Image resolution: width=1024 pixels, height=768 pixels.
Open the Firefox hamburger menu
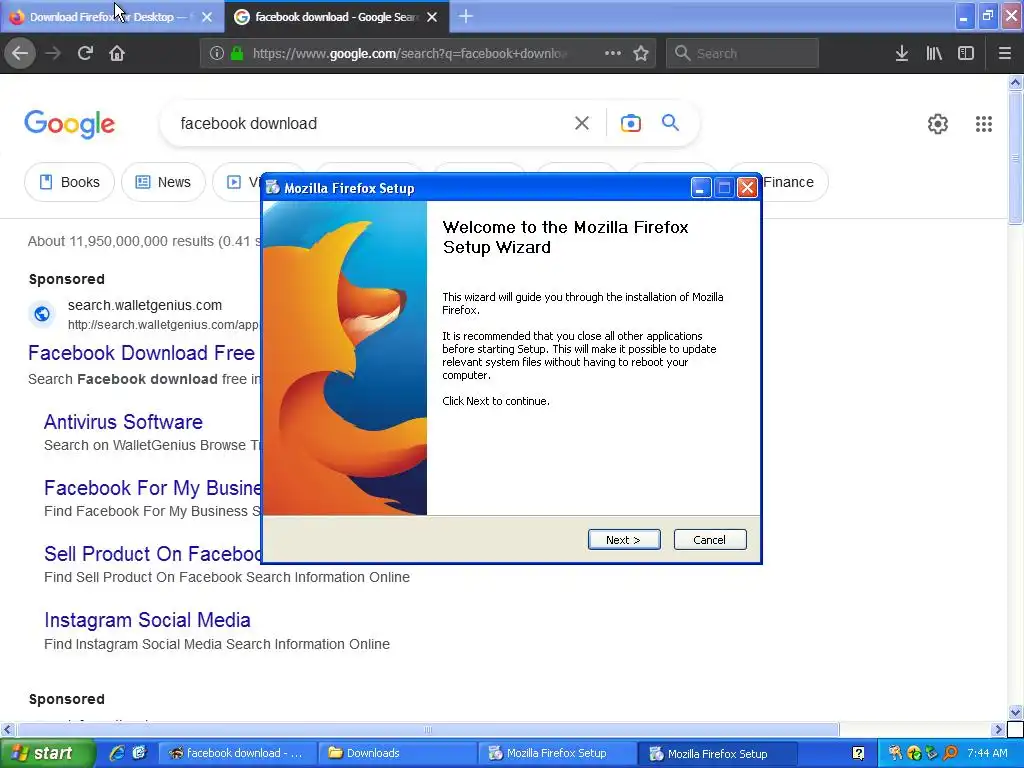[1004, 54]
